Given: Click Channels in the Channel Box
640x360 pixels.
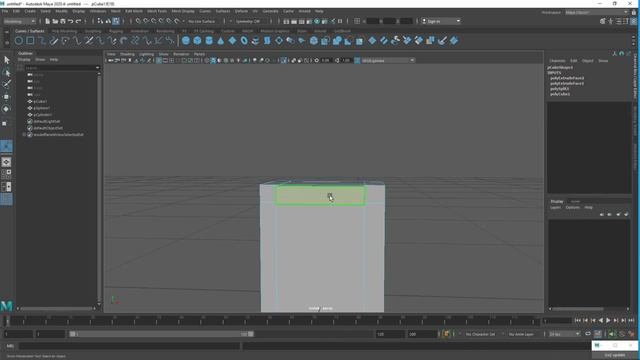Looking at the screenshot, I should pyautogui.click(x=557, y=61).
